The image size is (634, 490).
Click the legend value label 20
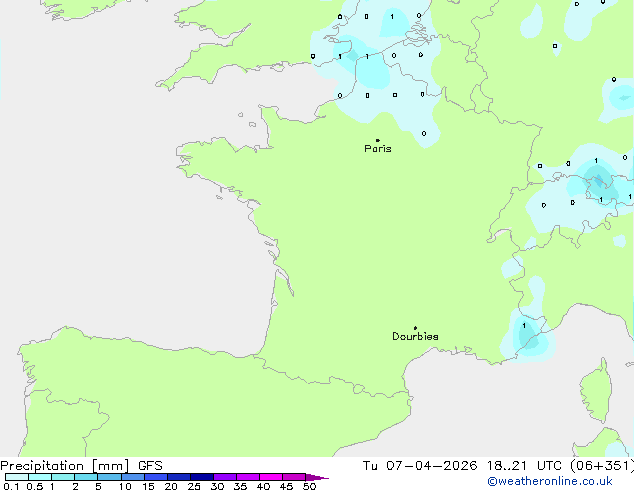(x=171, y=486)
